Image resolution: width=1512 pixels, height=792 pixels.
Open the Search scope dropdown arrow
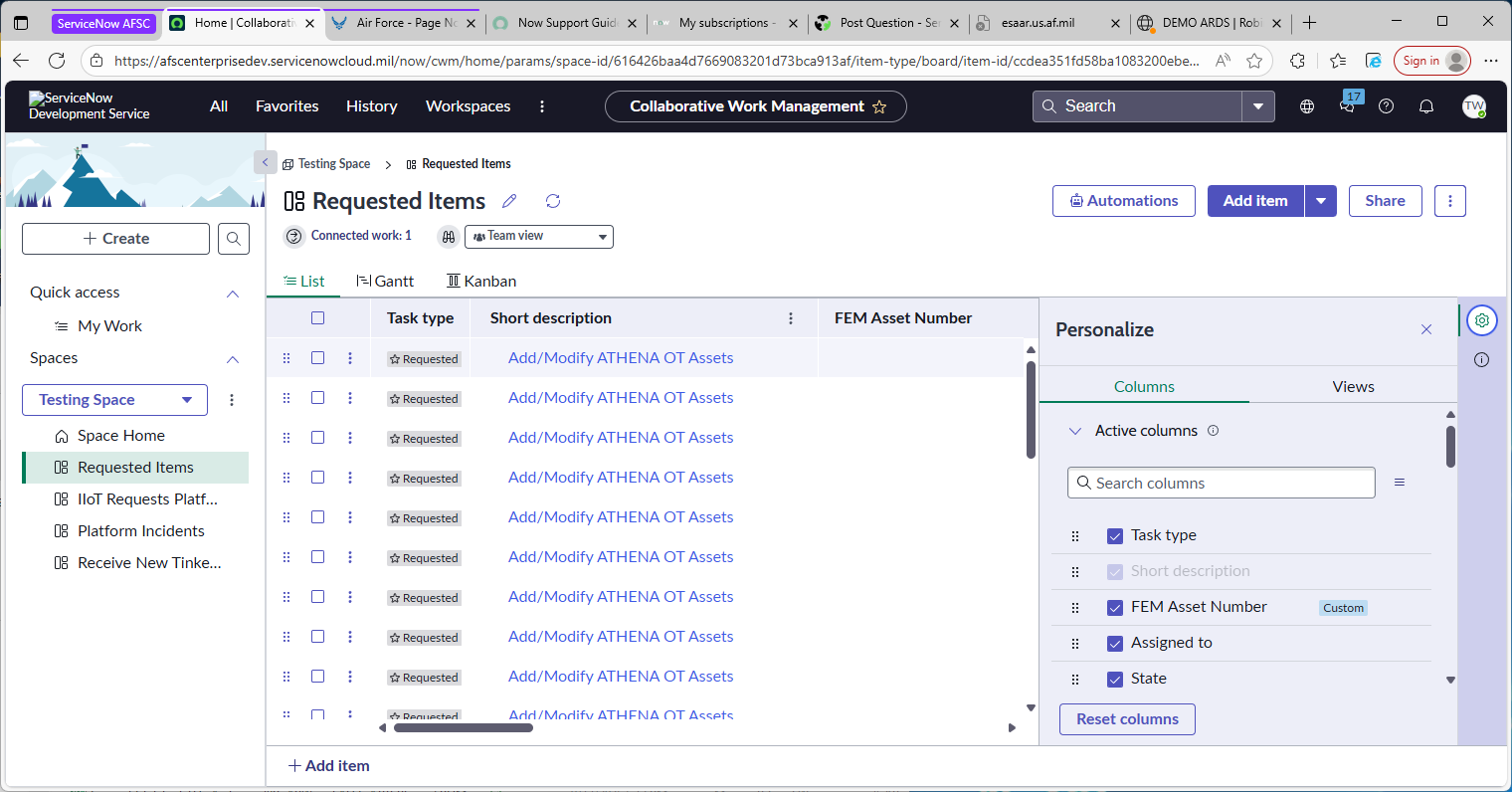coord(1258,106)
